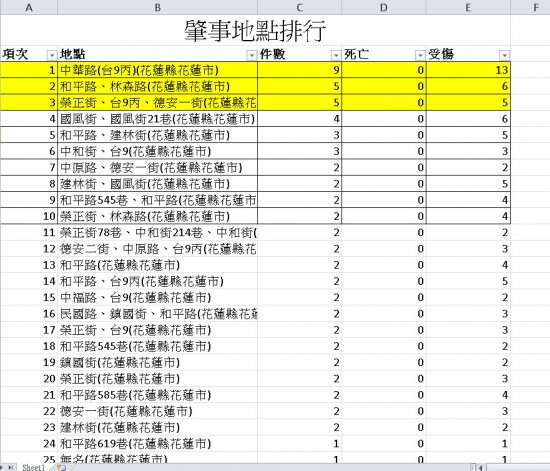Select column D header
The image size is (550, 471).
(x=384, y=7)
